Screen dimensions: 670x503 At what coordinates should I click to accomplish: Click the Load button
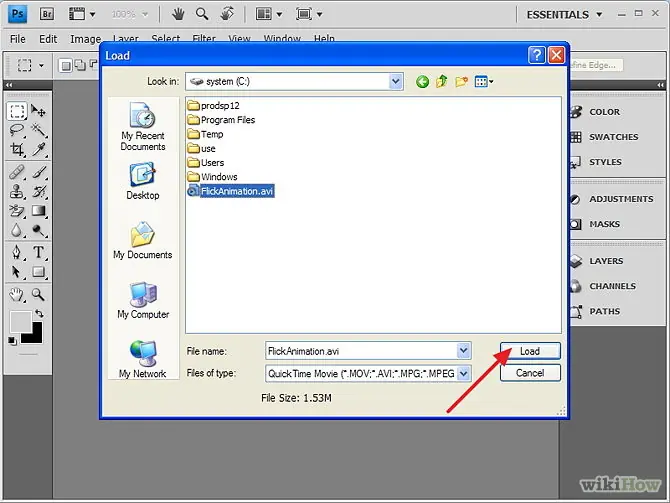pyautogui.click(x=530, y=351)
